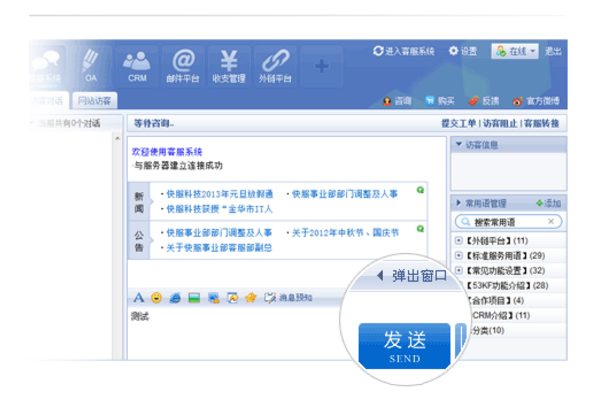Click the 反馈 feedback link

point(484,101)
